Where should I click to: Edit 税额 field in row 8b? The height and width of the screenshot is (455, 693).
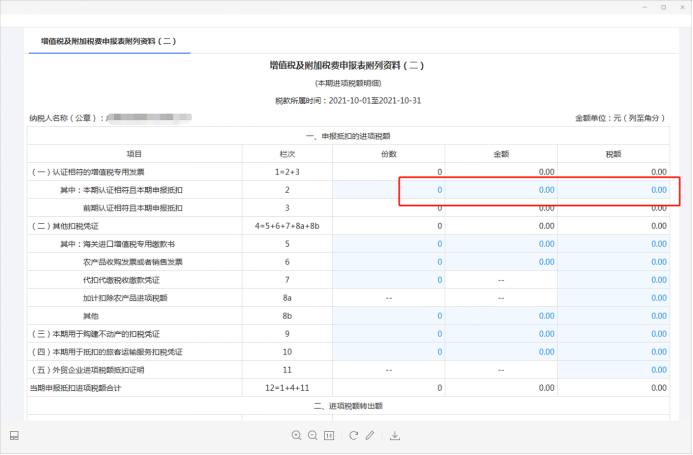(x=613, y=316)
